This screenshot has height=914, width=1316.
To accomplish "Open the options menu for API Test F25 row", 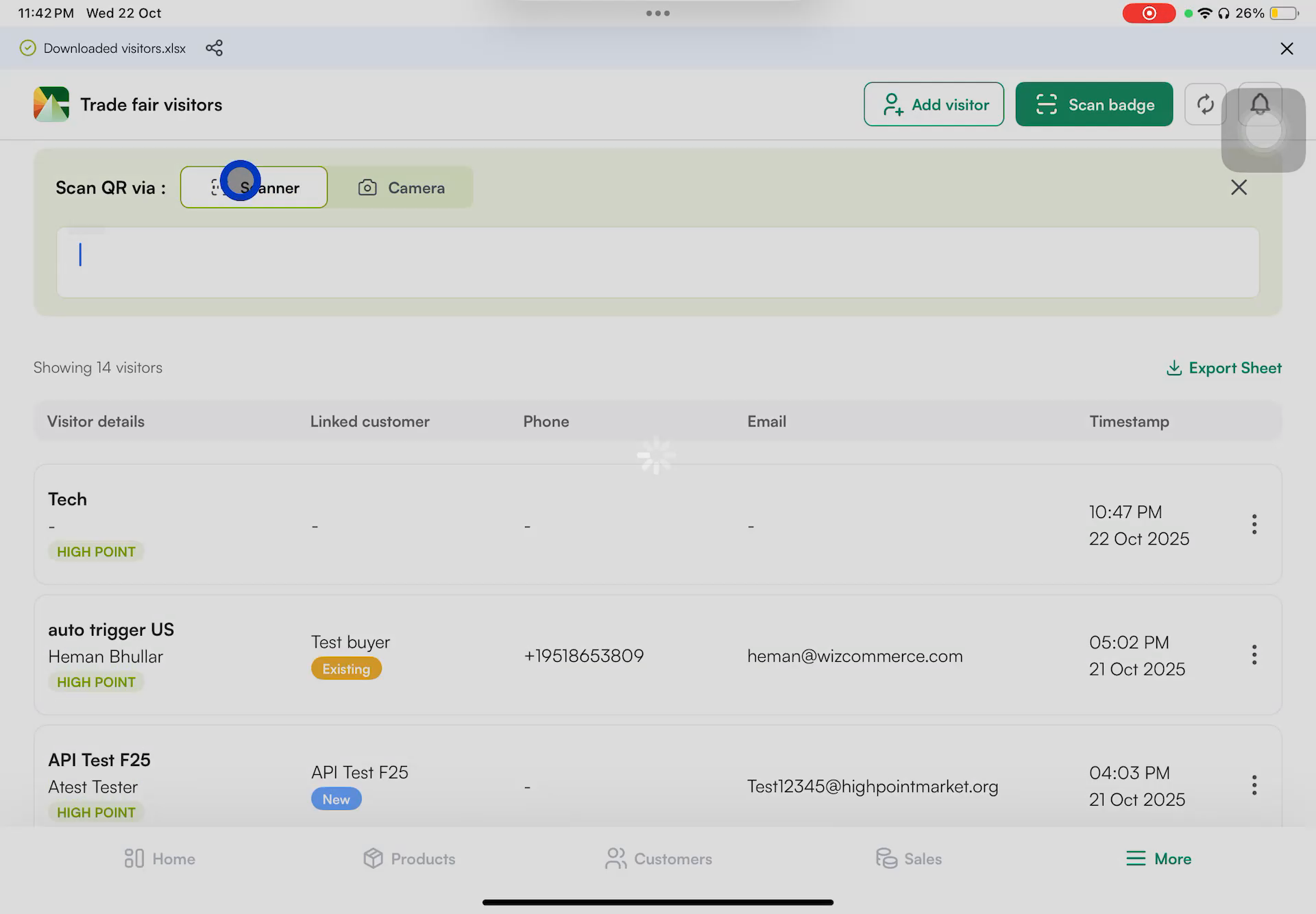I will [1254, 785].
